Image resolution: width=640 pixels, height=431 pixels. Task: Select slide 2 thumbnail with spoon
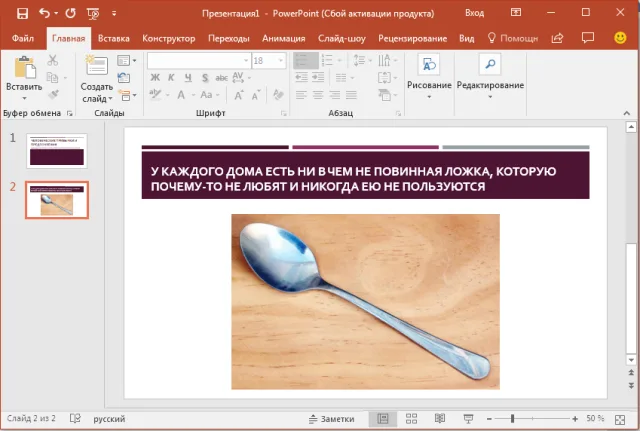(57, 200)
